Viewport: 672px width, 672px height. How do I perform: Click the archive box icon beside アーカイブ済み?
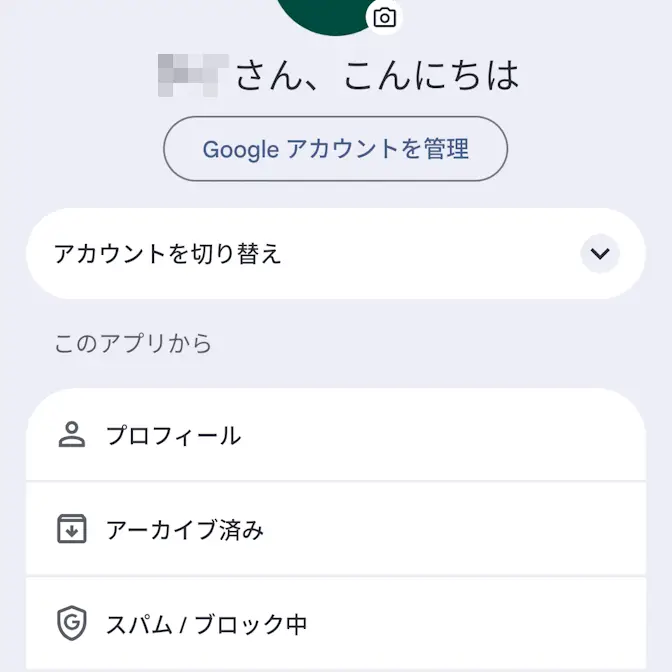[x=72, y=529]
